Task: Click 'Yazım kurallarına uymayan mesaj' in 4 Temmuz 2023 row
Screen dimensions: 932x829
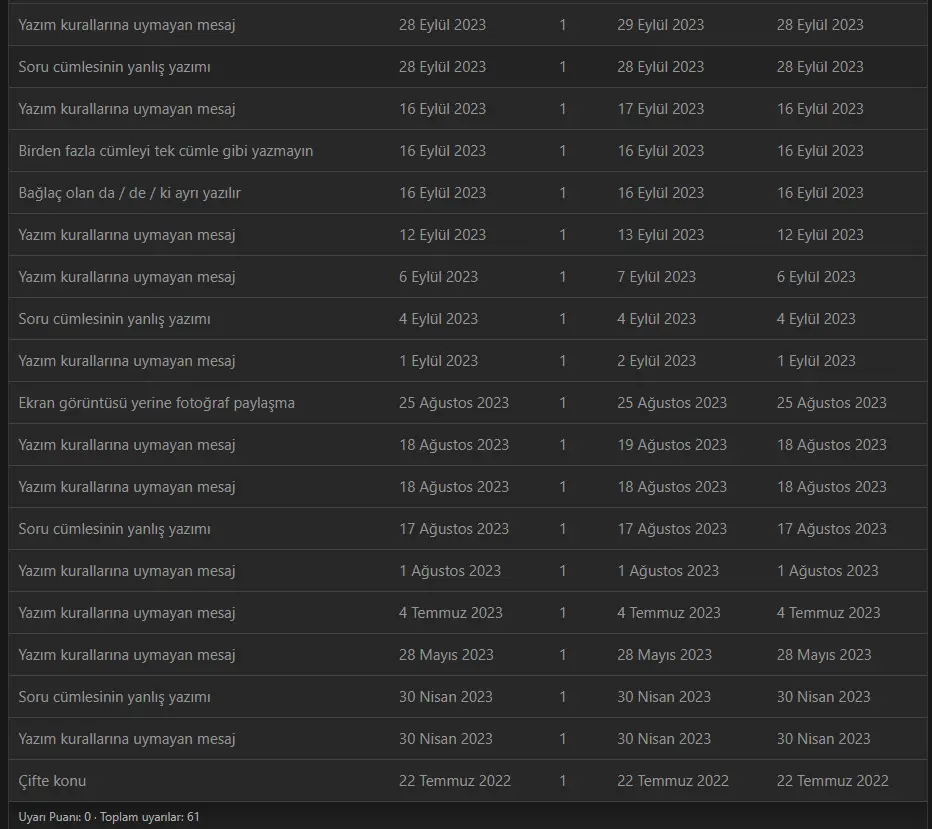Action: click(x=127, y=613)
